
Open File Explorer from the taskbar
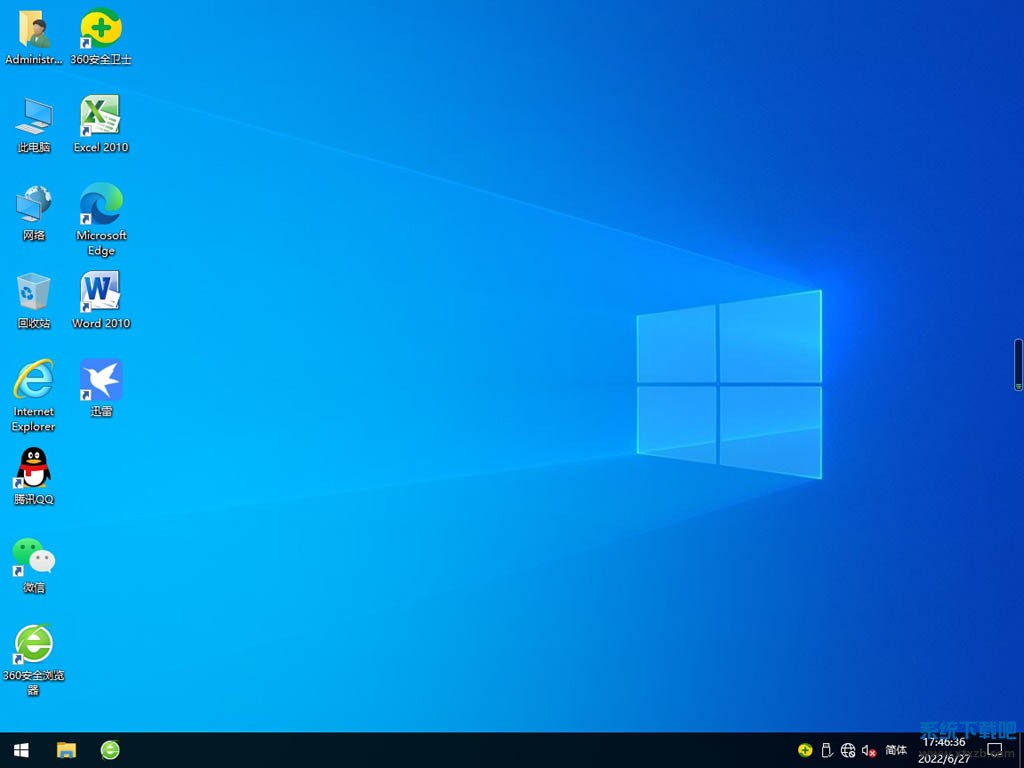pyautogui.click(x=66, y=750)
